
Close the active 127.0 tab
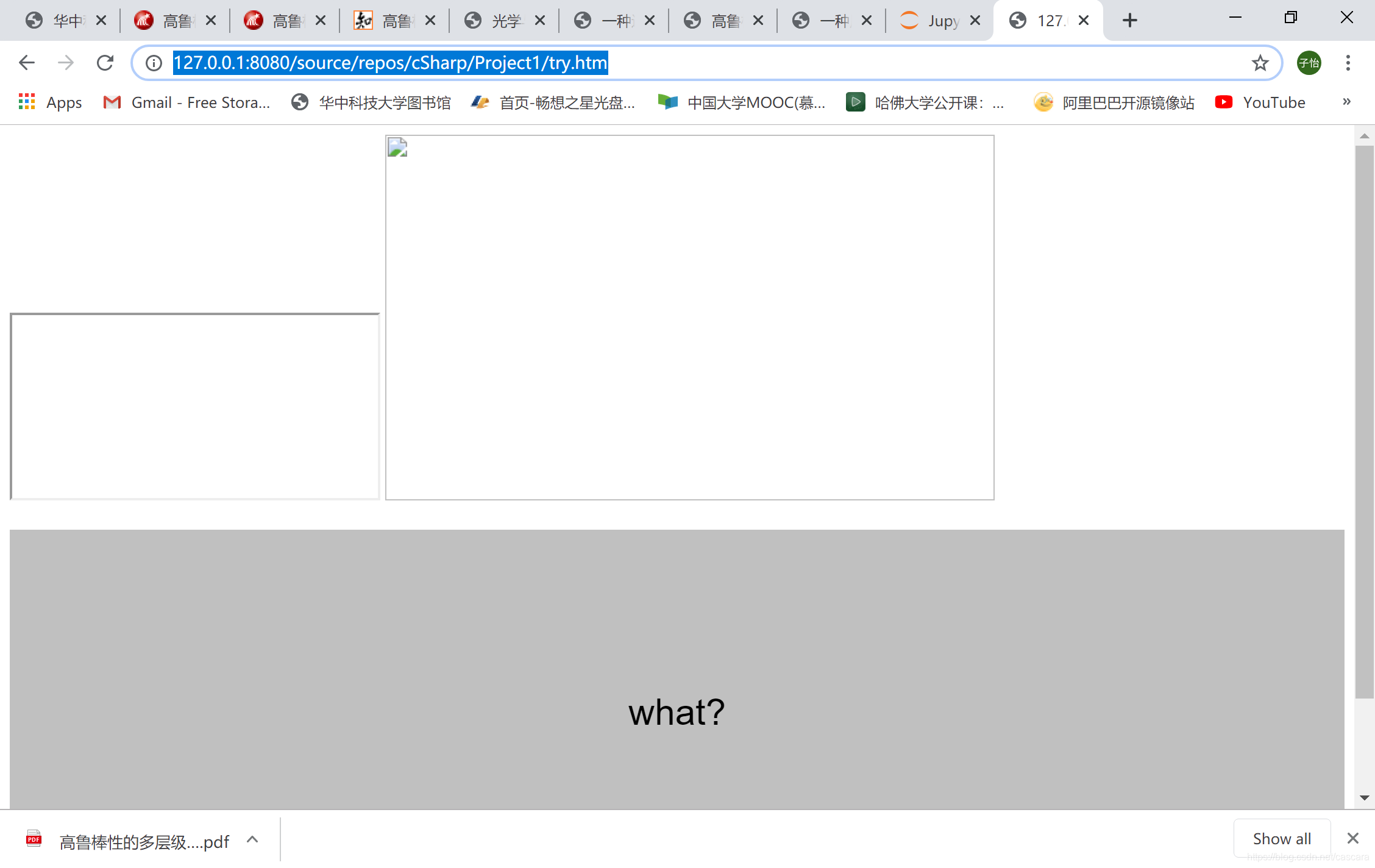1083,21
